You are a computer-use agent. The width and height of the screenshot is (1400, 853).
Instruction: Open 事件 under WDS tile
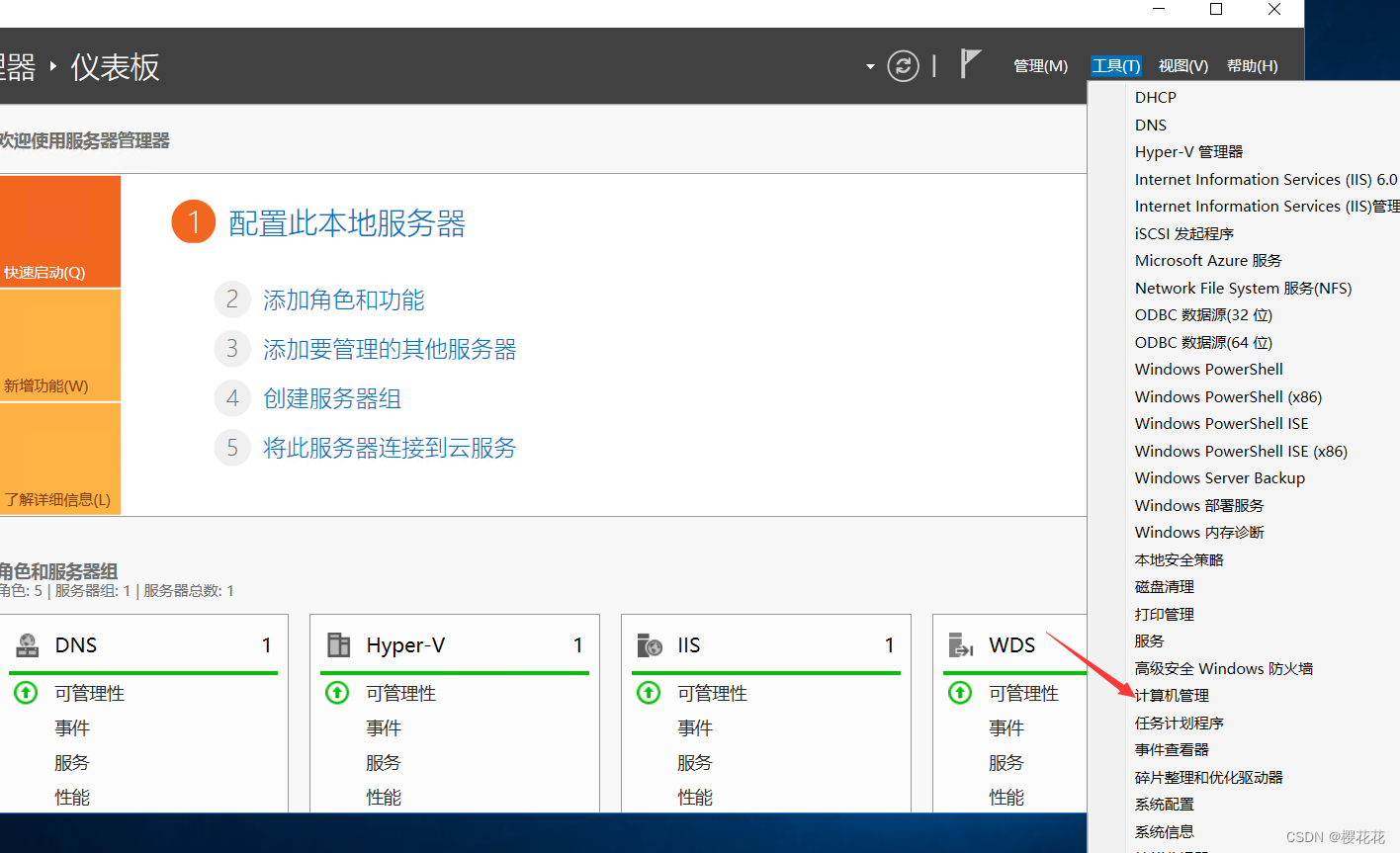point(1006,728)
